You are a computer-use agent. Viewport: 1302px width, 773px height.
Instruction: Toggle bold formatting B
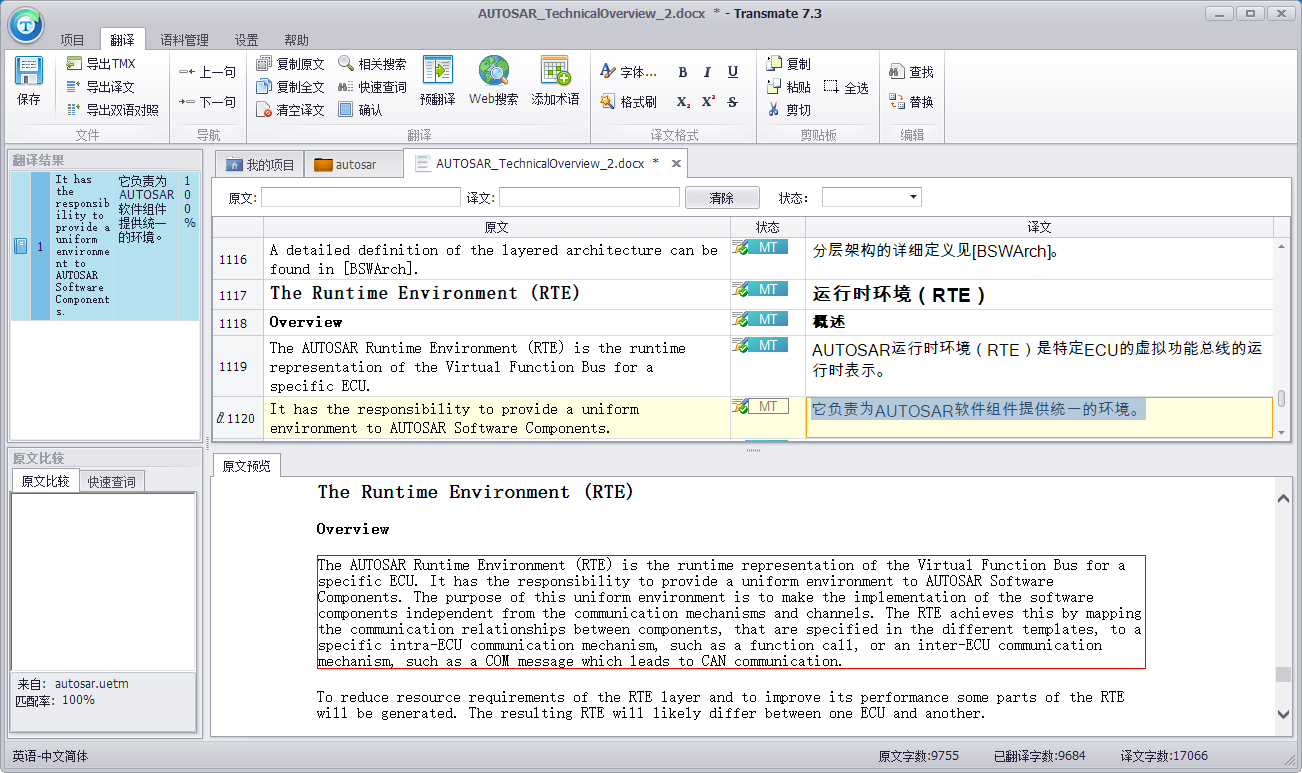[x=683, y=72]
